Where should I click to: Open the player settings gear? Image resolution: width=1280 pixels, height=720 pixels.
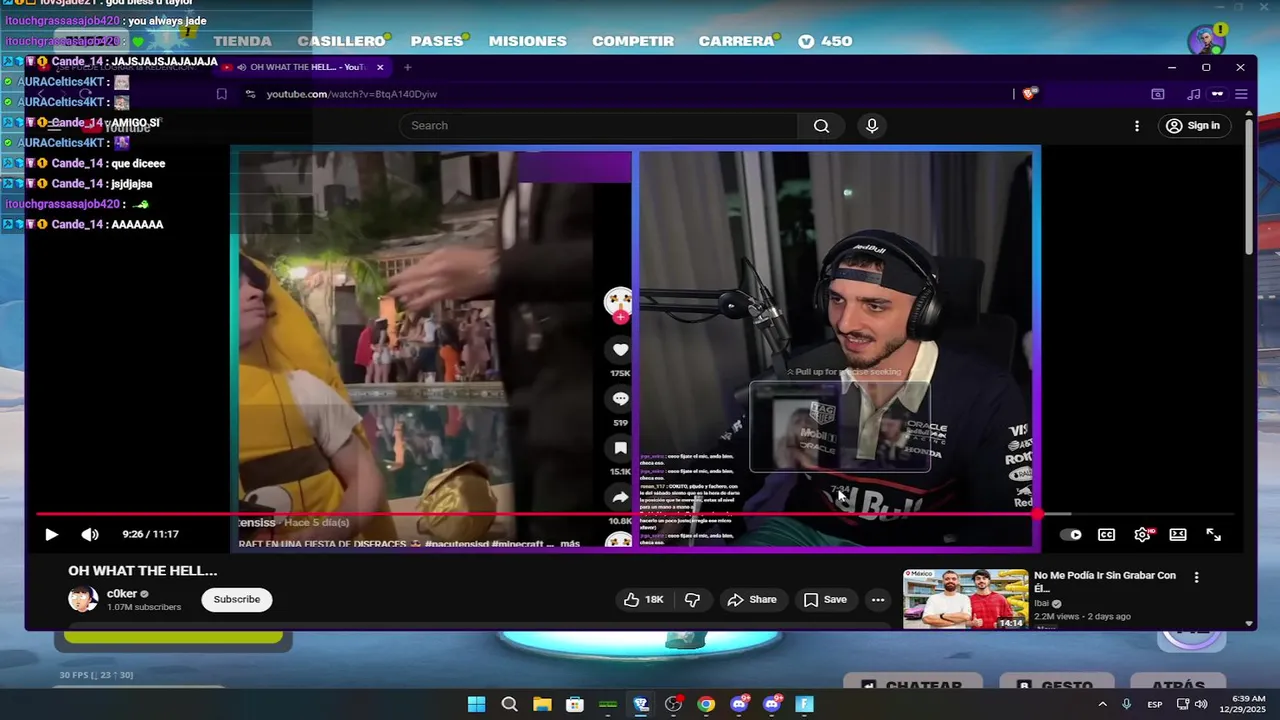coord(1142,535)
